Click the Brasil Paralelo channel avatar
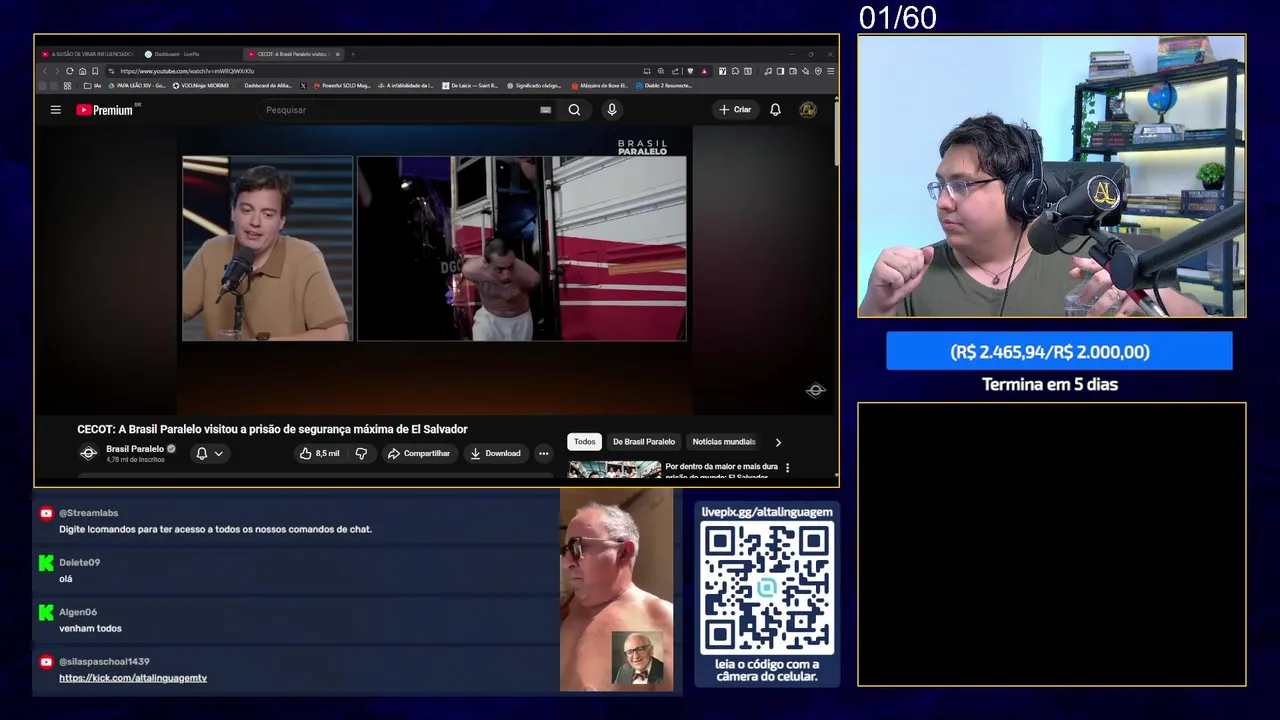 pyautogui.click(x=88, y=453)
